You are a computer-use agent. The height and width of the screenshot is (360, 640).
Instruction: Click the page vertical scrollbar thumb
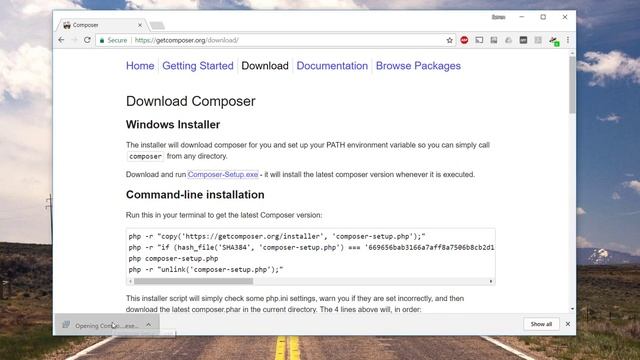[572, 84]
